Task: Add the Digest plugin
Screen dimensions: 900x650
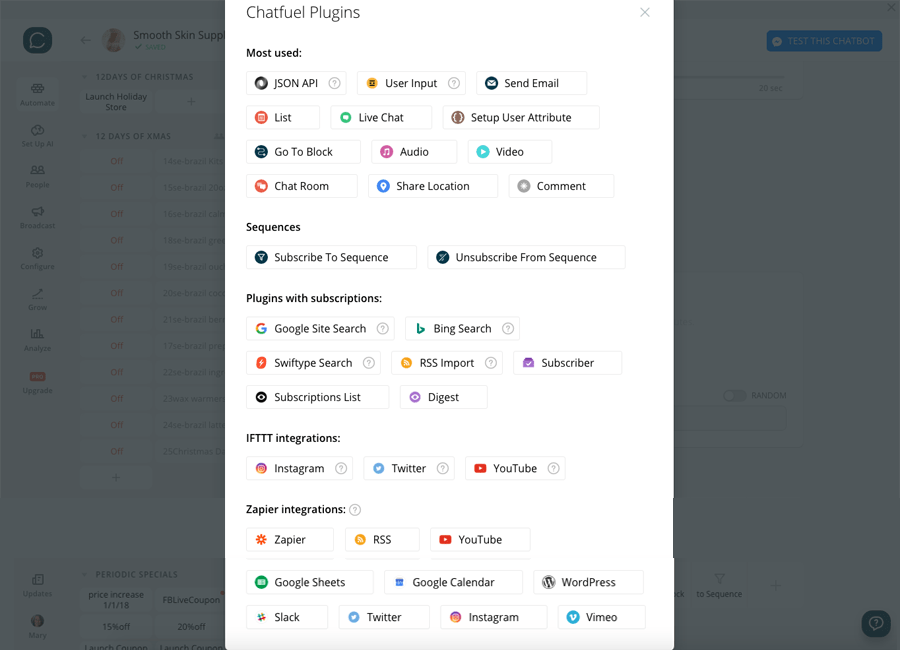Action: [443, 397]
